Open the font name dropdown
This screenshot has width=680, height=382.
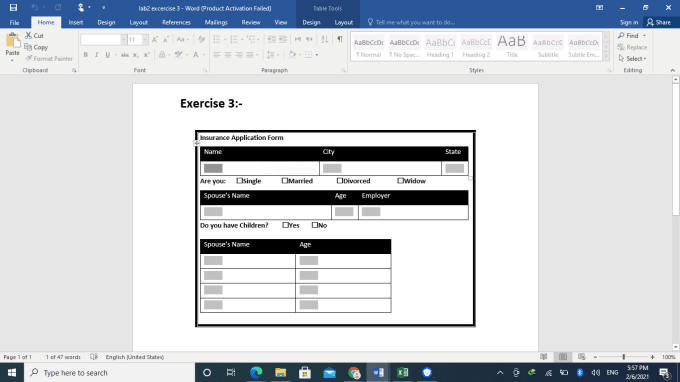(x=124, y=39)
